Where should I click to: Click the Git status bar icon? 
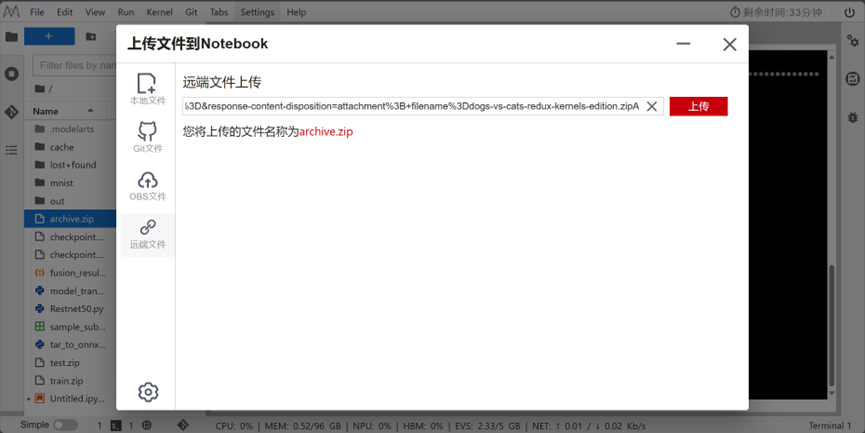click(183, 425)
